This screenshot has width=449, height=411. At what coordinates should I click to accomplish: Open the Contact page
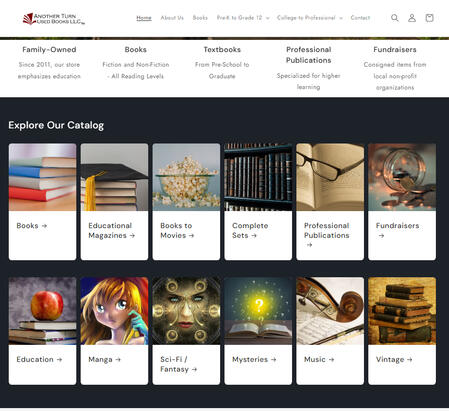(360, 18)
